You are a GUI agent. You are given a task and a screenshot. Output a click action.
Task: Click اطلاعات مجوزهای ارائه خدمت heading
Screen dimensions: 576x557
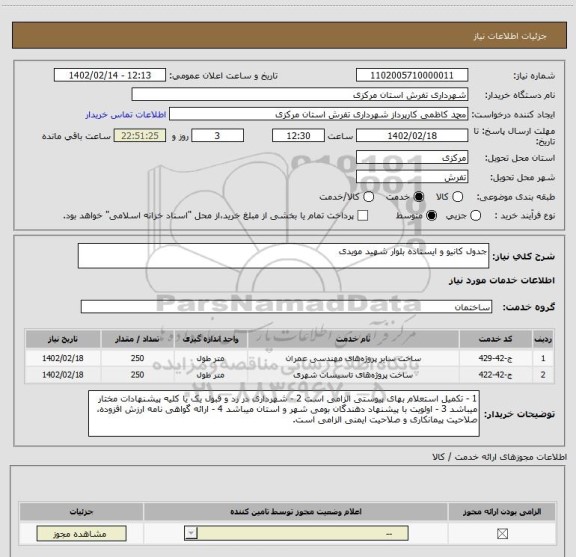click(500, 457)
